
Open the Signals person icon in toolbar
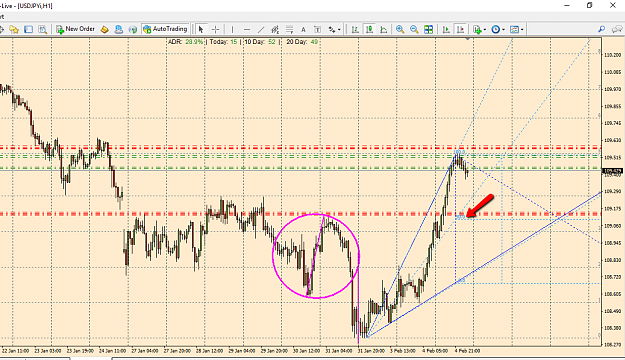(118, 30)
